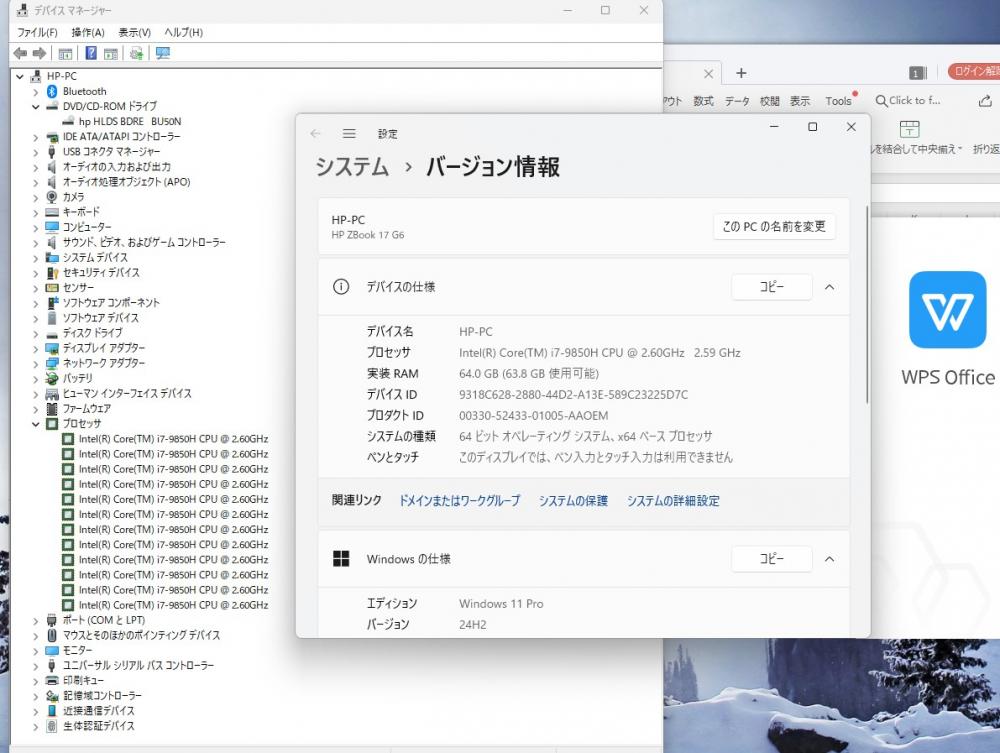
Task: Collapse the デバイスの仕様 section chevron
Action: pyautogui.click(x=829, y=287)
